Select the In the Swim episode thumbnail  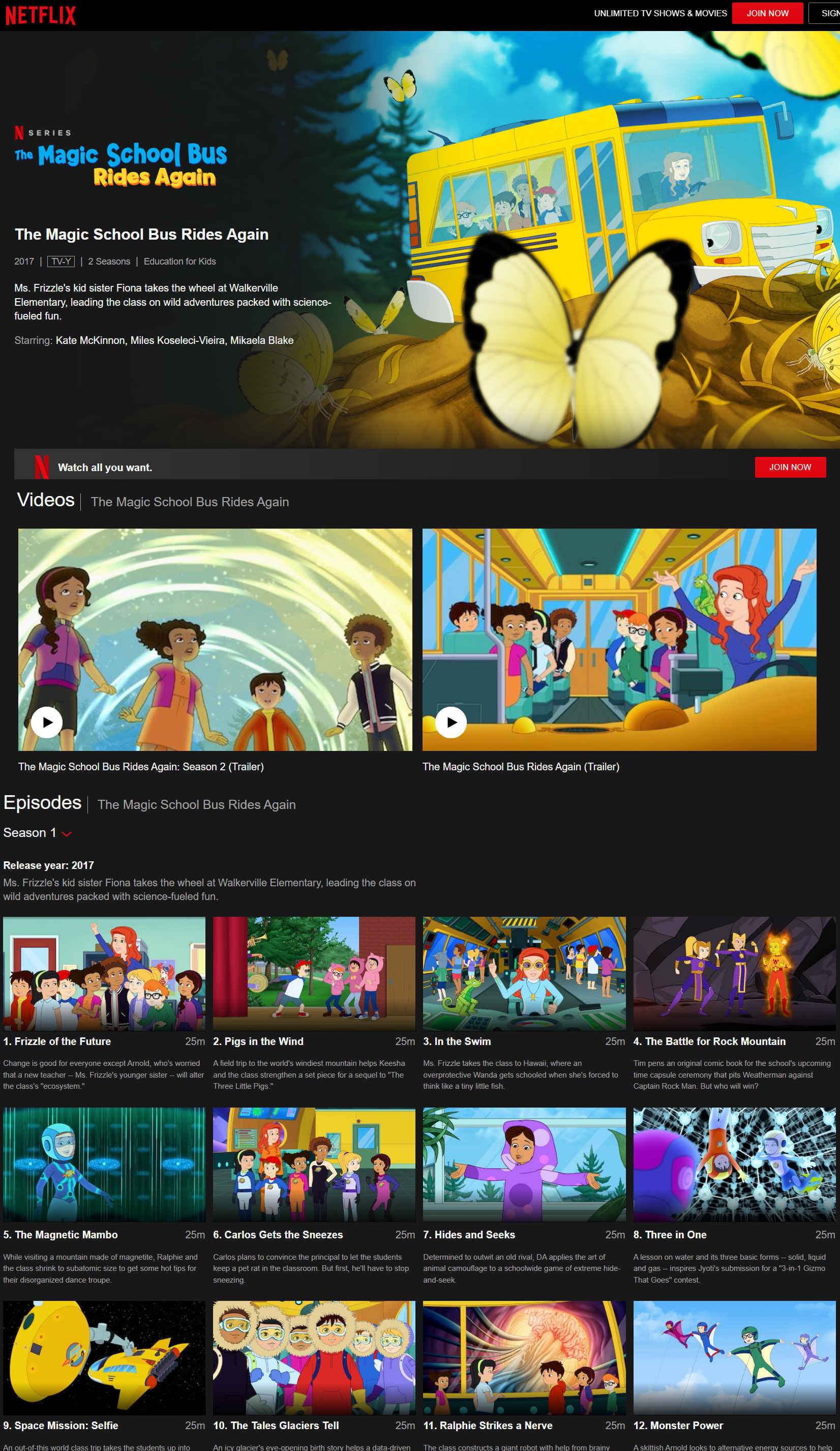point(524,973)
